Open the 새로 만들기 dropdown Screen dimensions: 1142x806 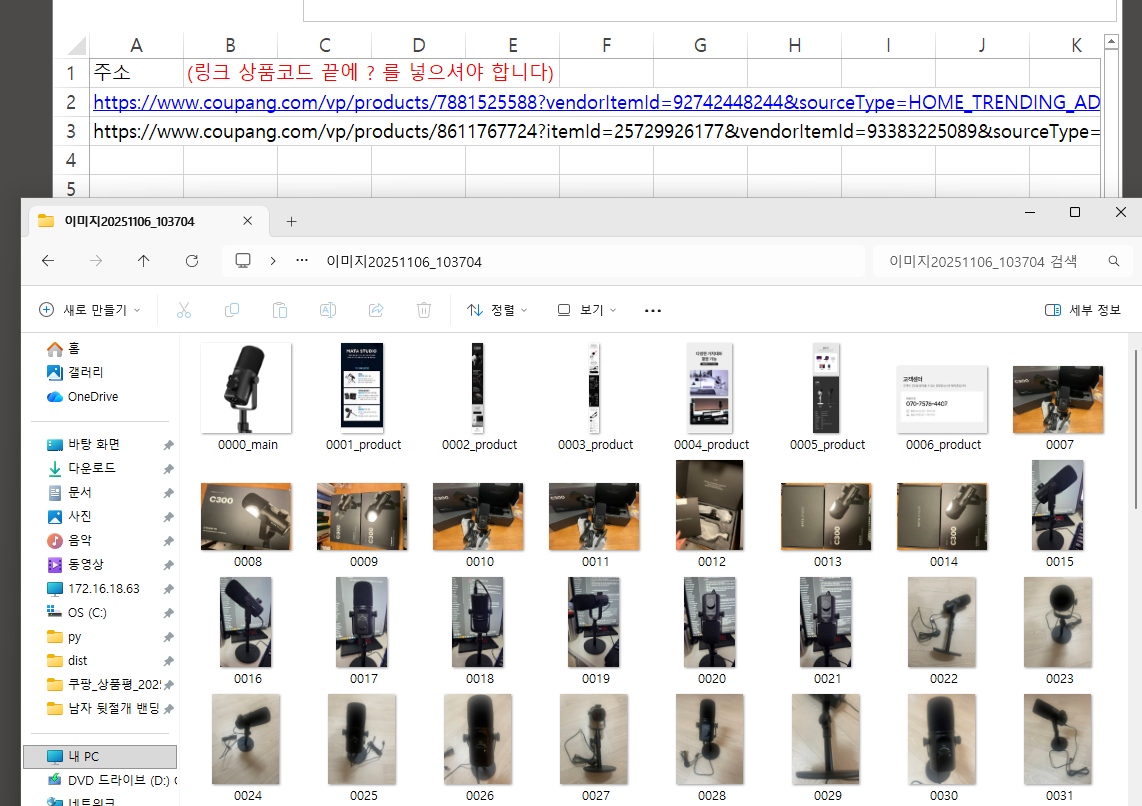coord(90,310)
